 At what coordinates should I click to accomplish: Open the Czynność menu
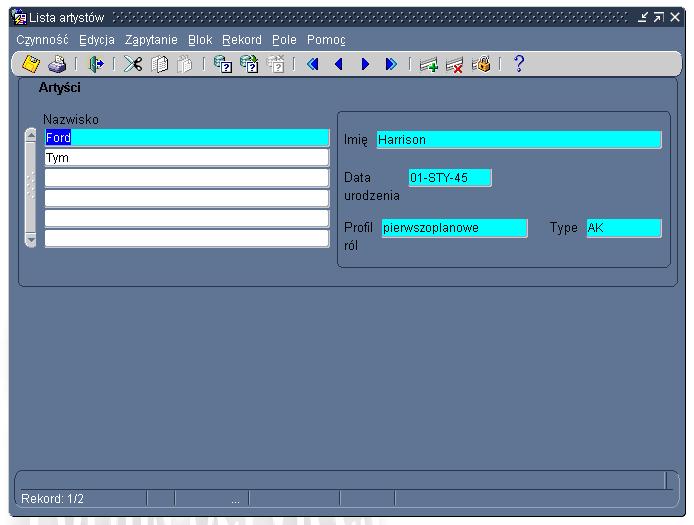click(42, 40)
